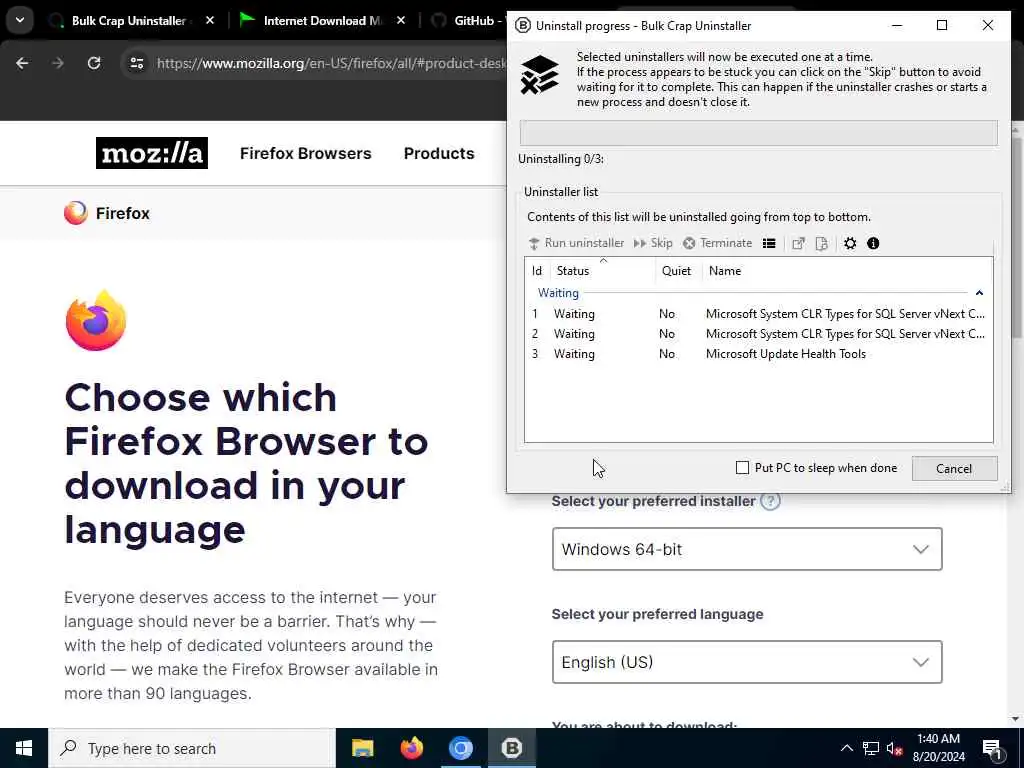Click the mozilla logo
This screenshot has height=768, width=1024.
(x=152, y=153)
